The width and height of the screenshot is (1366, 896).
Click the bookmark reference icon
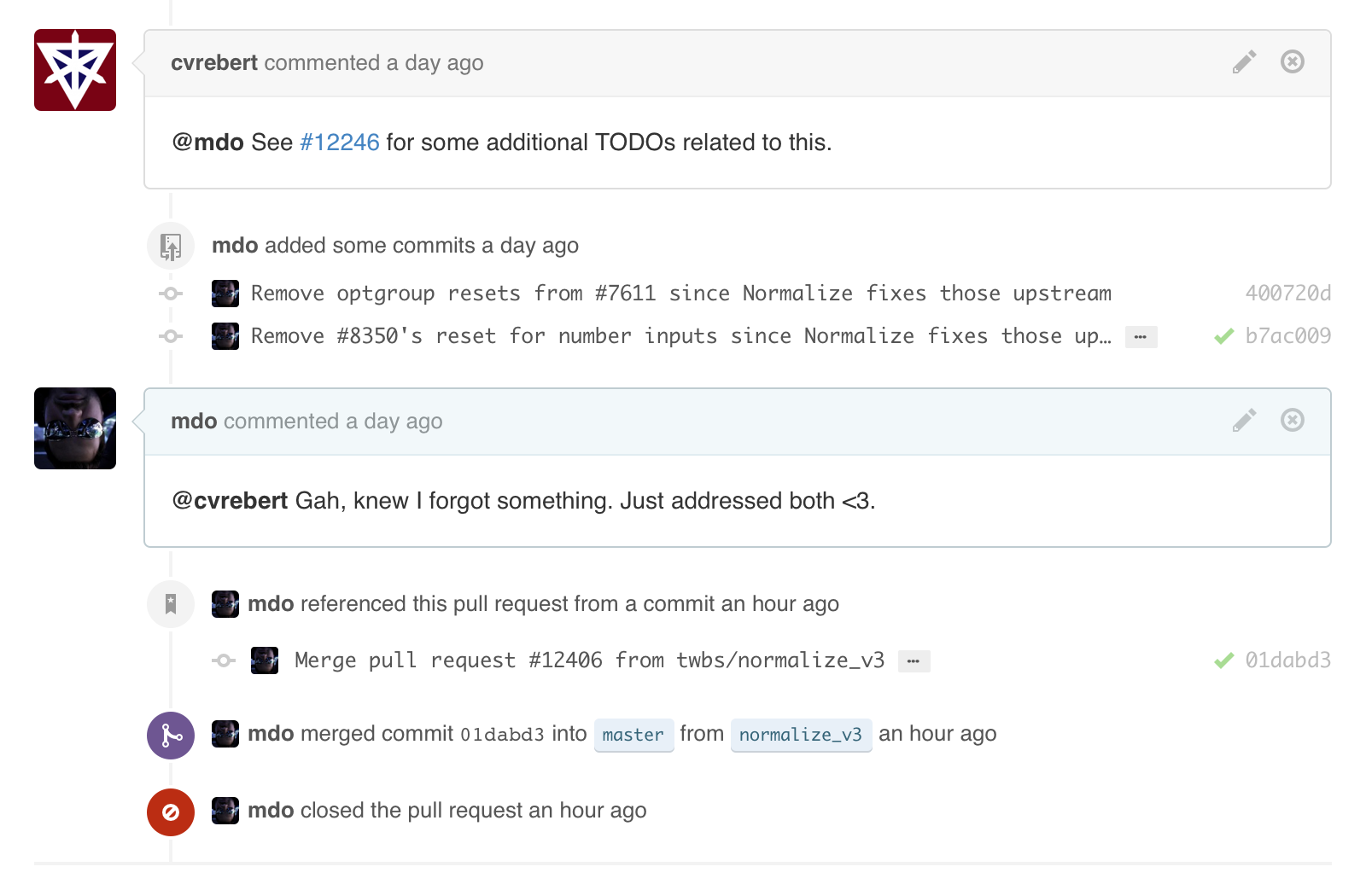tap(171, 604)
